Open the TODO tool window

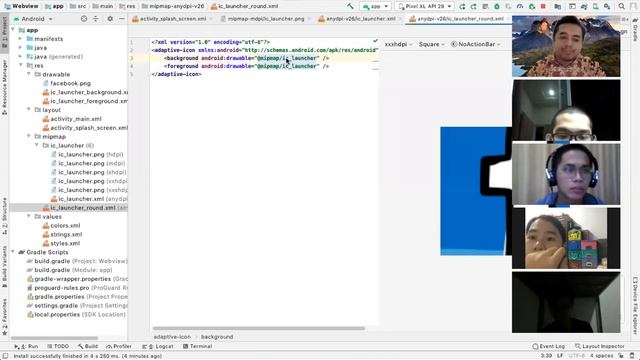coord(58,346)
